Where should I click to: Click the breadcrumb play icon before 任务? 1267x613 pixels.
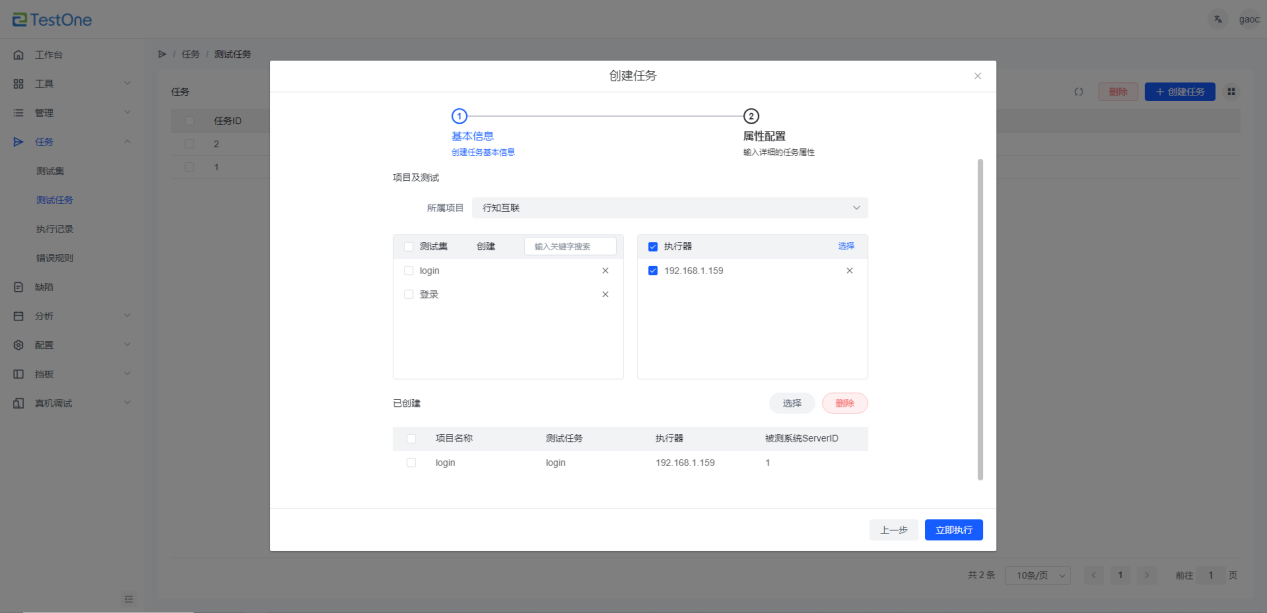162,54
